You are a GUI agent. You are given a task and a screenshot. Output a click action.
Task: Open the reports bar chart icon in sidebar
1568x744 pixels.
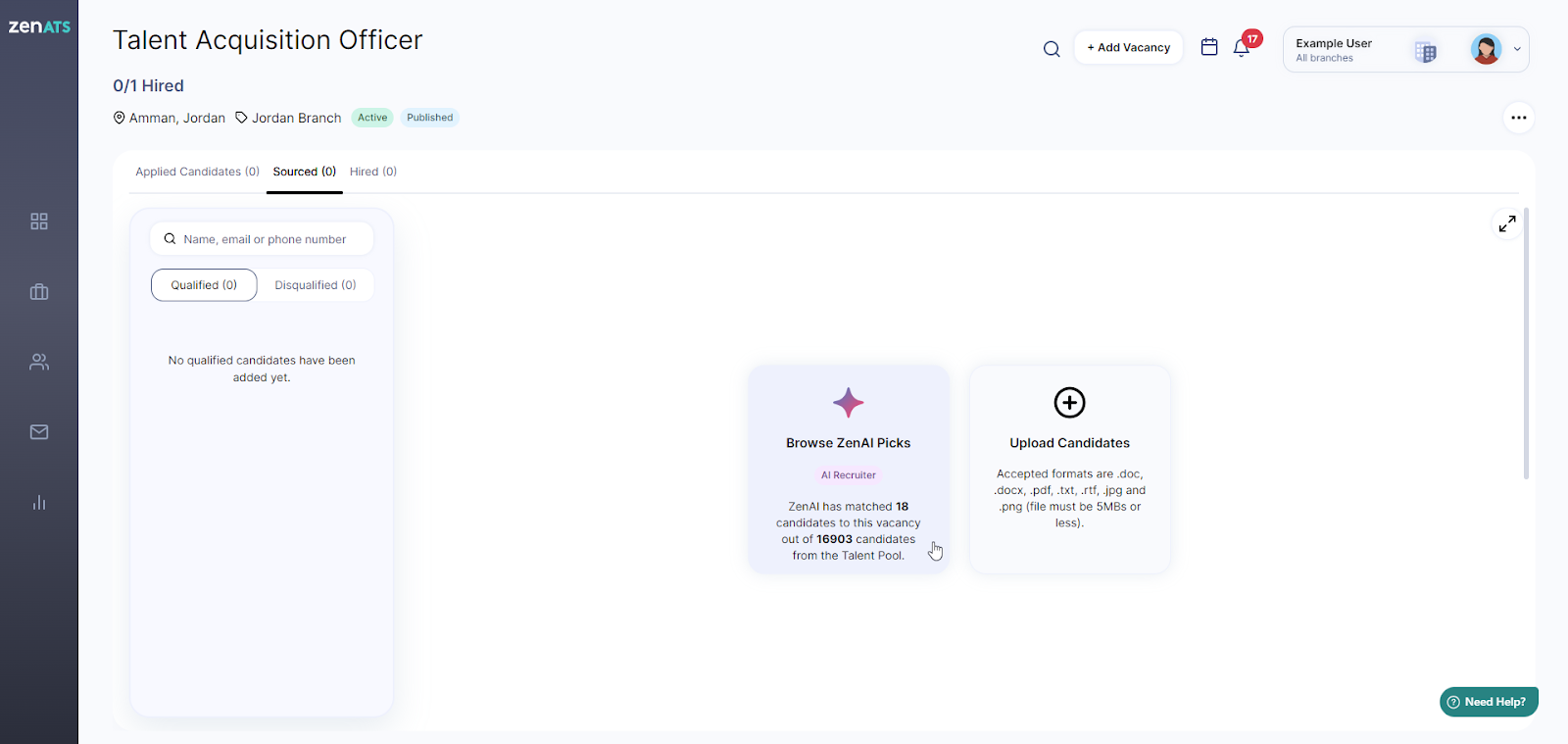pos(39,503)
